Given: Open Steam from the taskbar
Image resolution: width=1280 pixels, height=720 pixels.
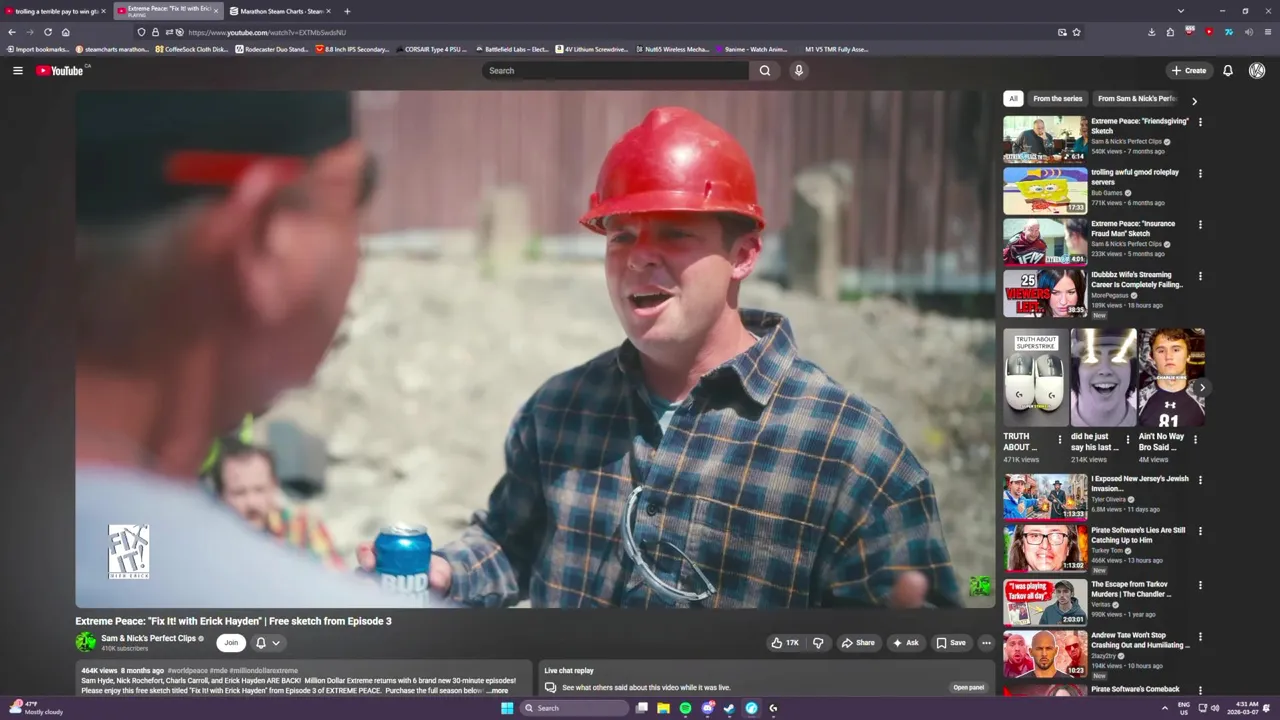Looking at the screenshot, I should coord(729,708).
